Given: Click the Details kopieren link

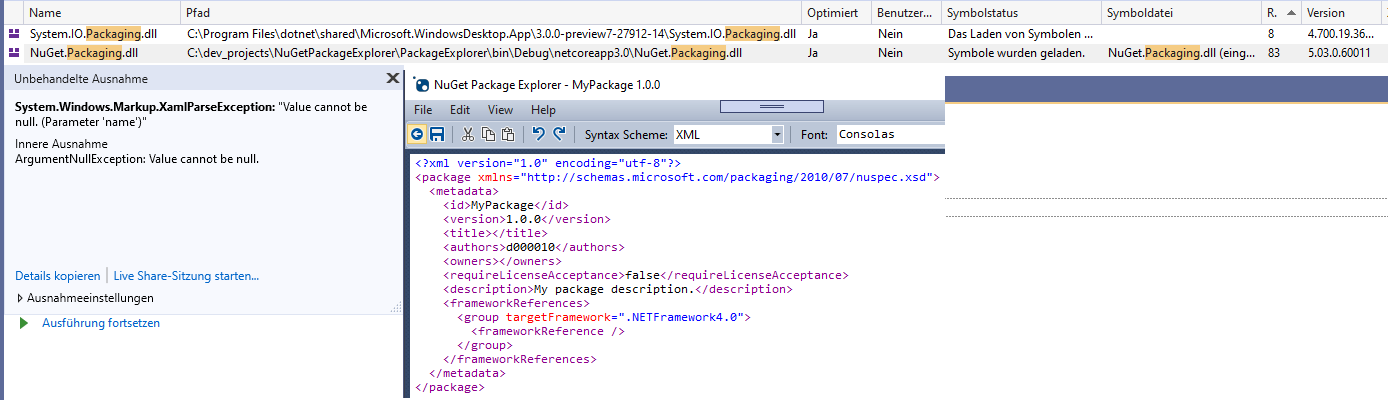Looking at the screenshot, I should (58, 276).
